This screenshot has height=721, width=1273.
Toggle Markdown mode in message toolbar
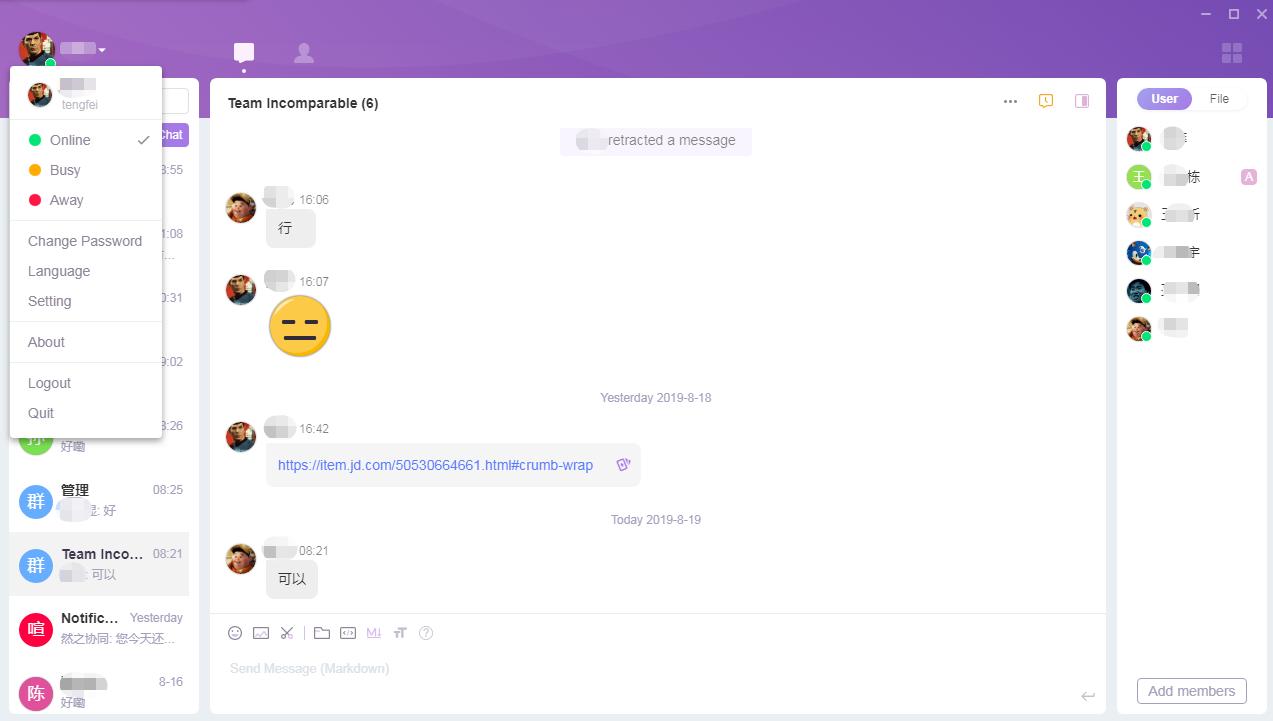[374, 633]
